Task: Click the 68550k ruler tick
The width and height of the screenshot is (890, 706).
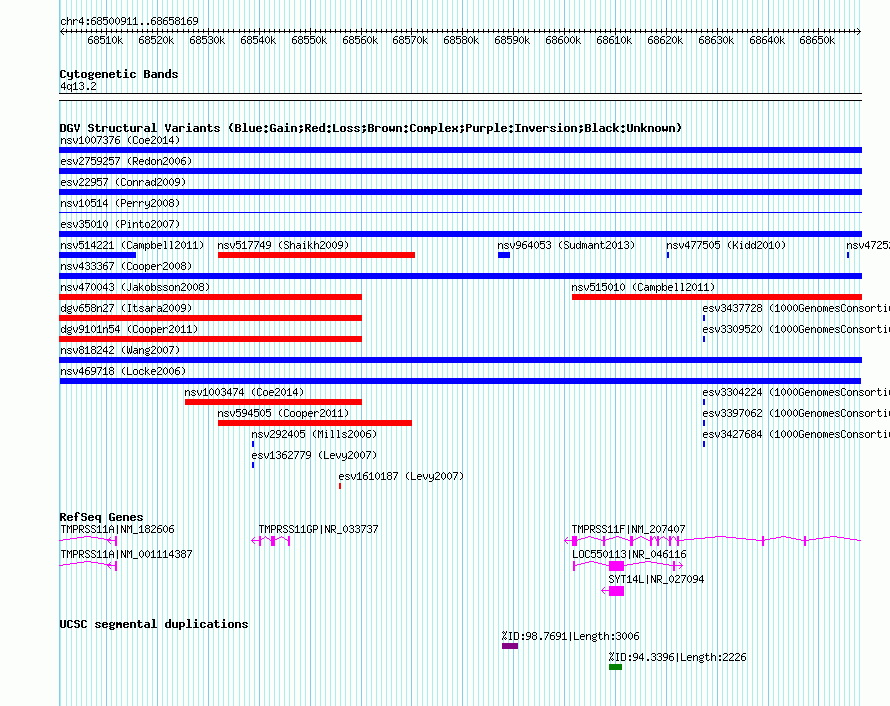Action: (309, 40)
